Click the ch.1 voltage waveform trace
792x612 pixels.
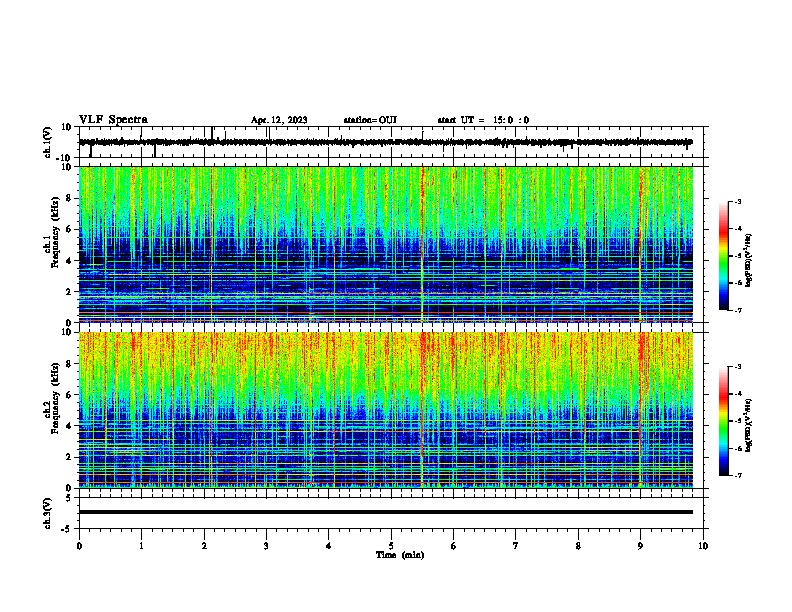(x=386, y=142)
